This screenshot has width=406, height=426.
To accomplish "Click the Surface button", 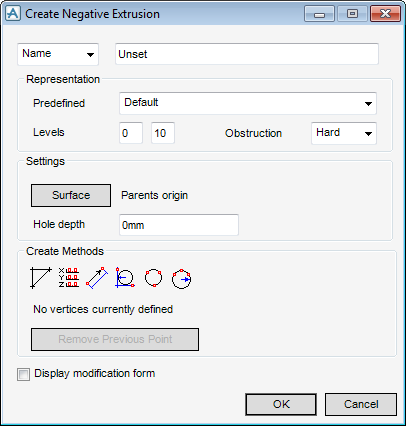I will point(71,195).
